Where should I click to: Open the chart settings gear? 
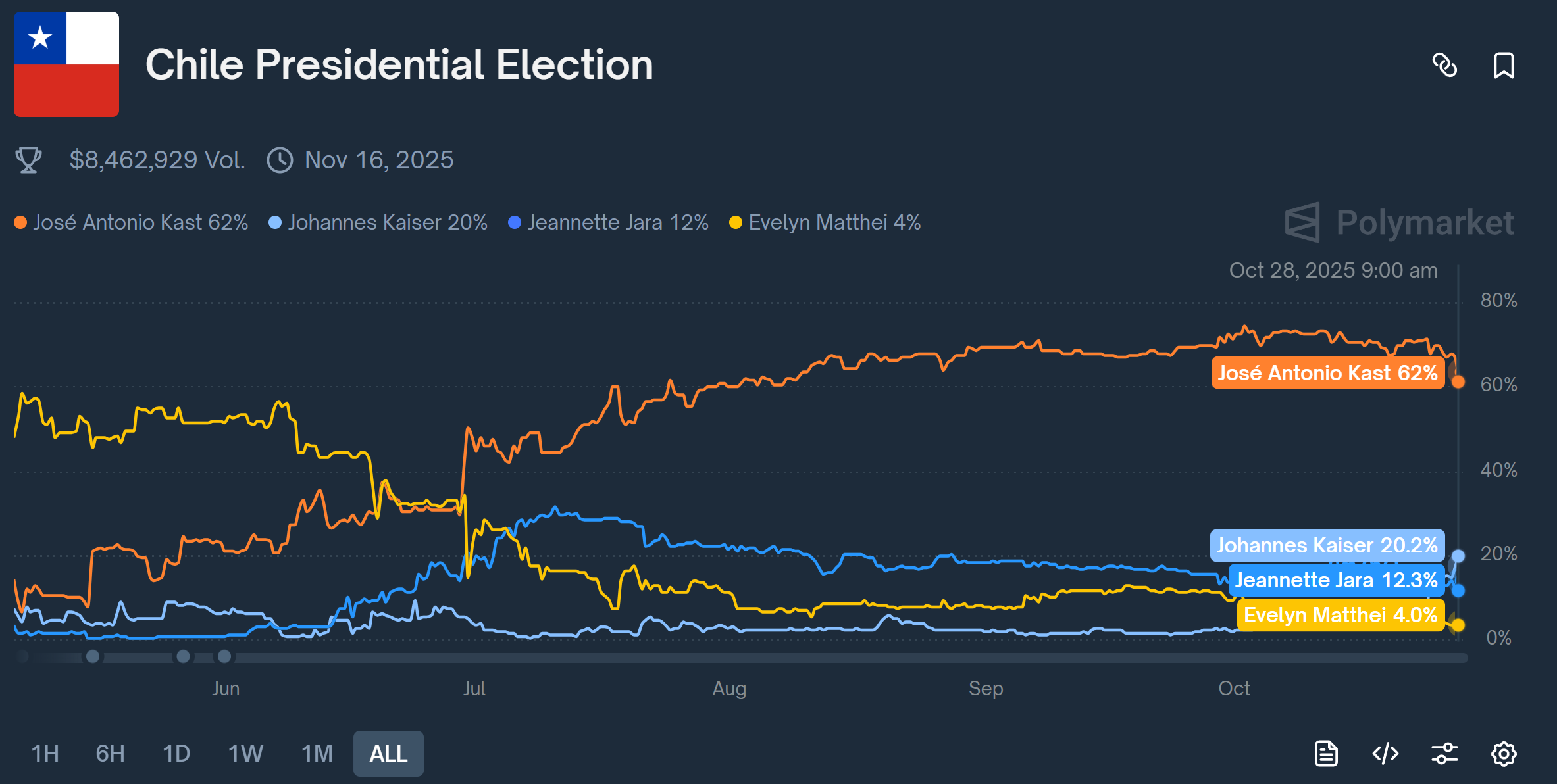1504,753
